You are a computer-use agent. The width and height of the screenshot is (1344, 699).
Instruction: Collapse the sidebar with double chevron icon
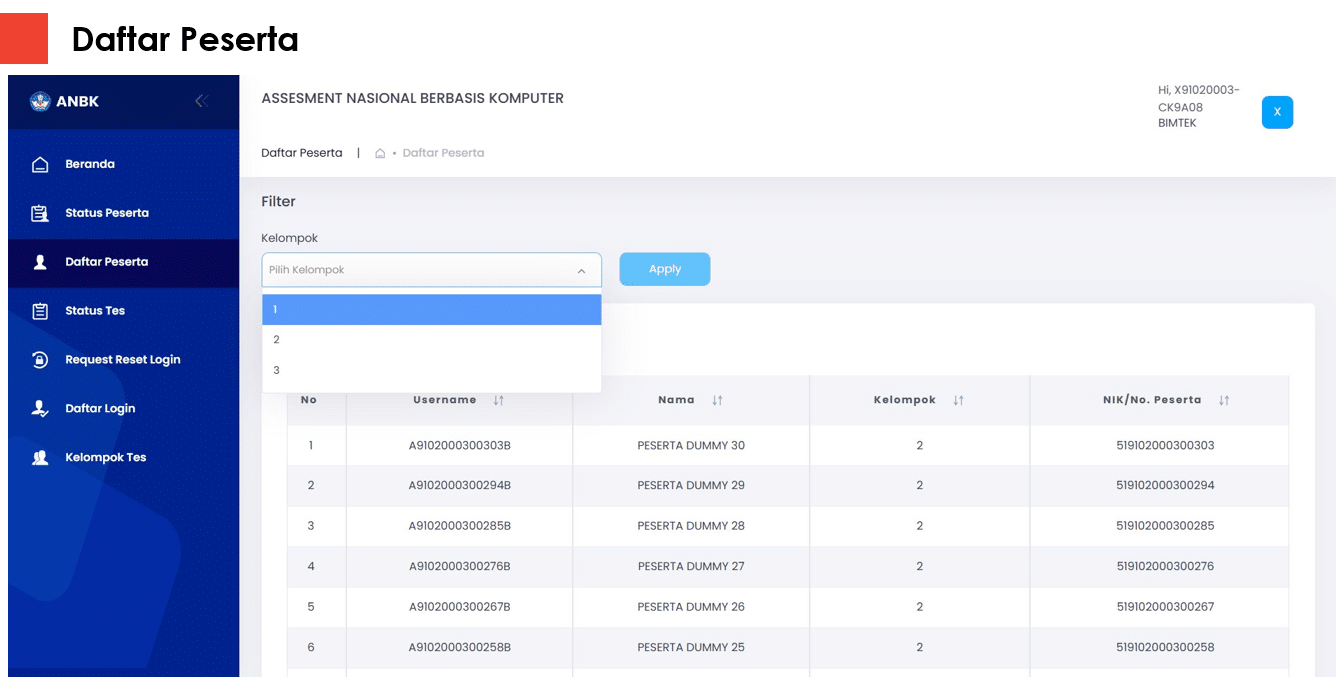pos(202,101)
